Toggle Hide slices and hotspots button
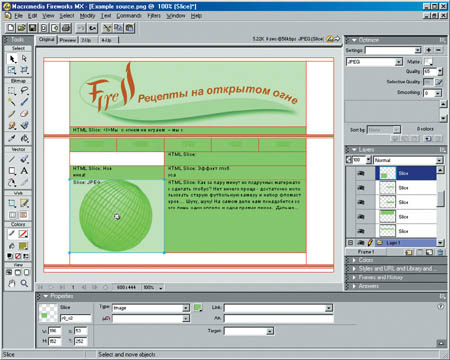Viewport: 450px width, 360px height. (x=12, y=215)
